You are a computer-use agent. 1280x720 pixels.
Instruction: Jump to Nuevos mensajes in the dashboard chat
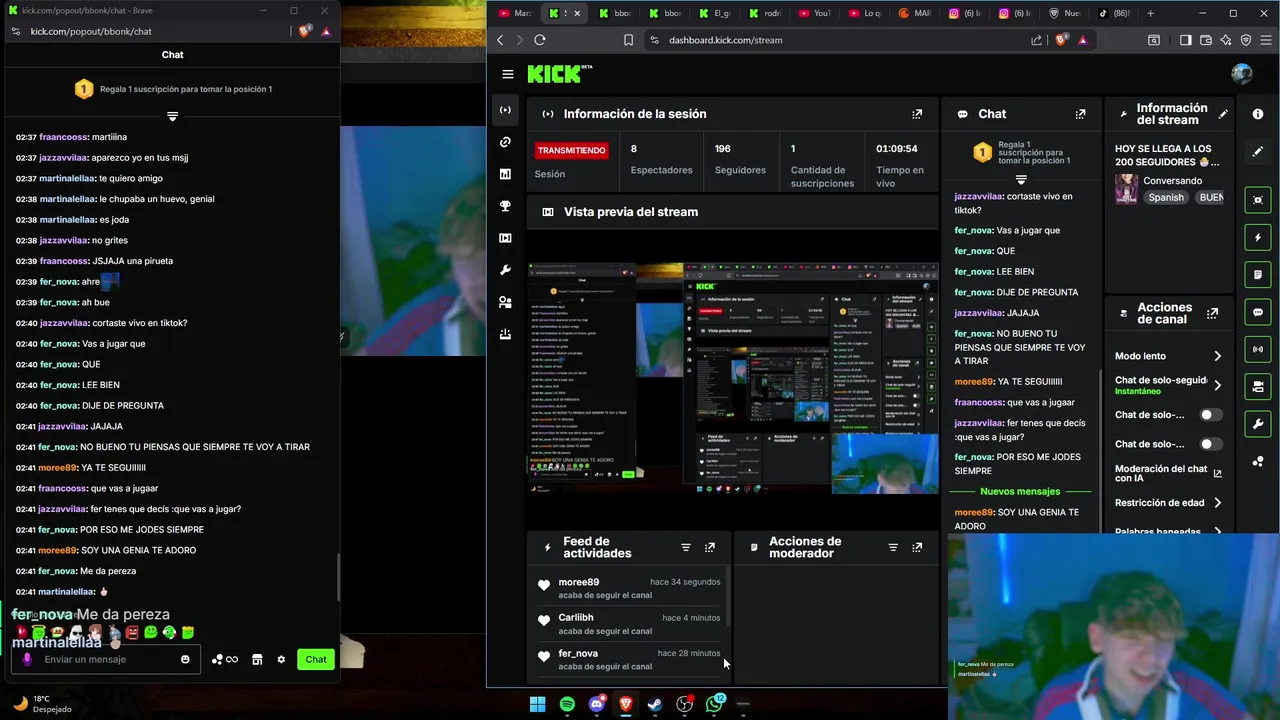[x=1020, y=491]
